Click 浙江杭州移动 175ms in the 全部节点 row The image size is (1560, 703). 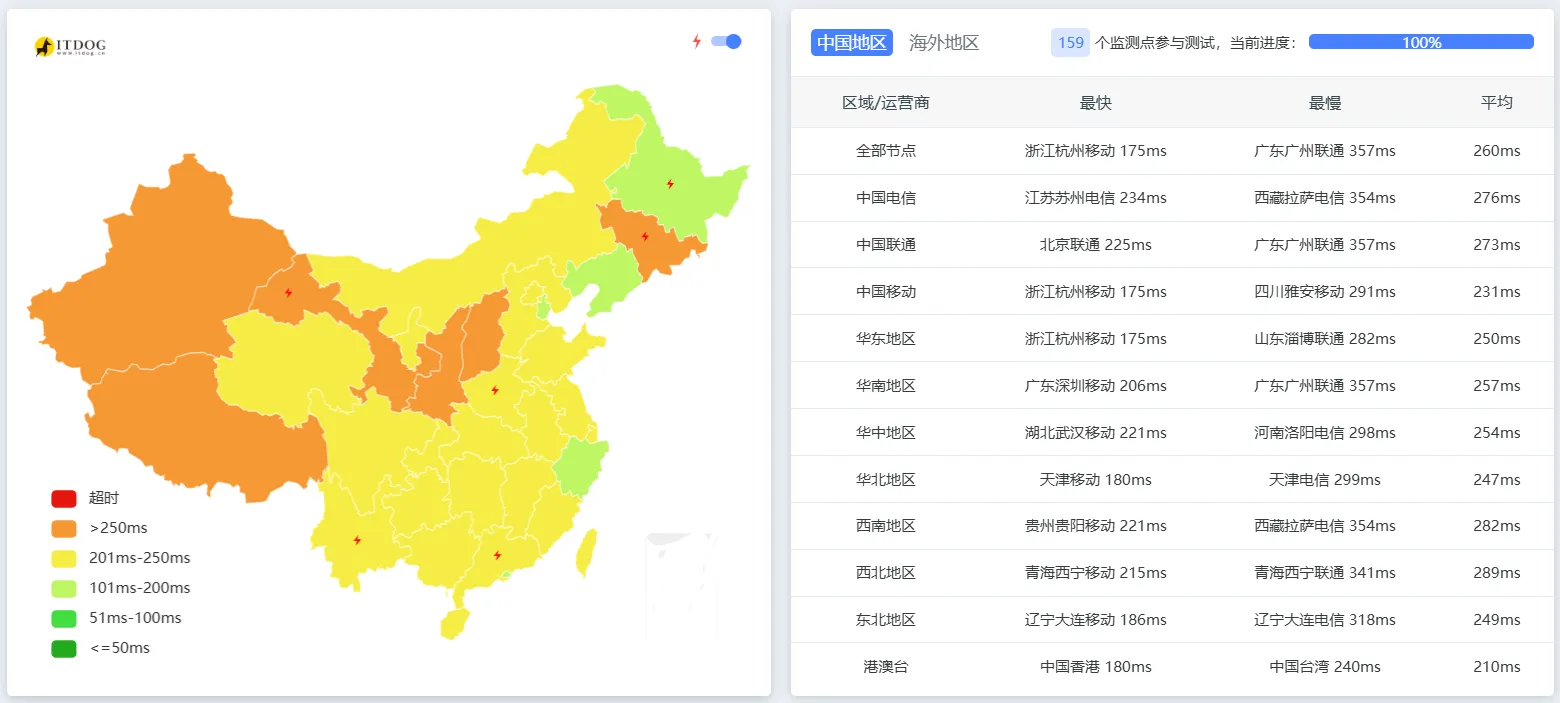[x=1094, y=150]
